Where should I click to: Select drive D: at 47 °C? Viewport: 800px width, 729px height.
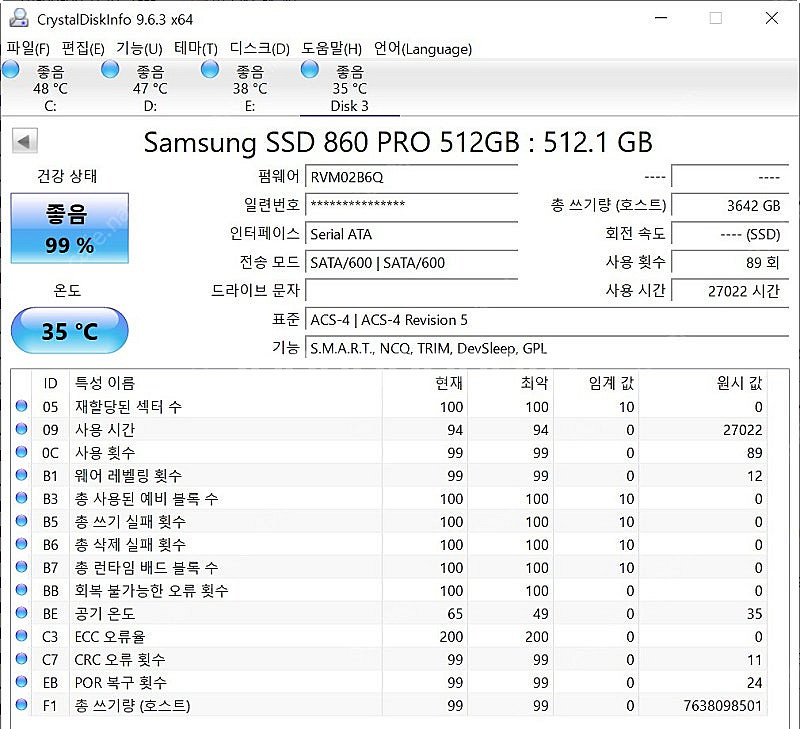(x=150, y=88)
